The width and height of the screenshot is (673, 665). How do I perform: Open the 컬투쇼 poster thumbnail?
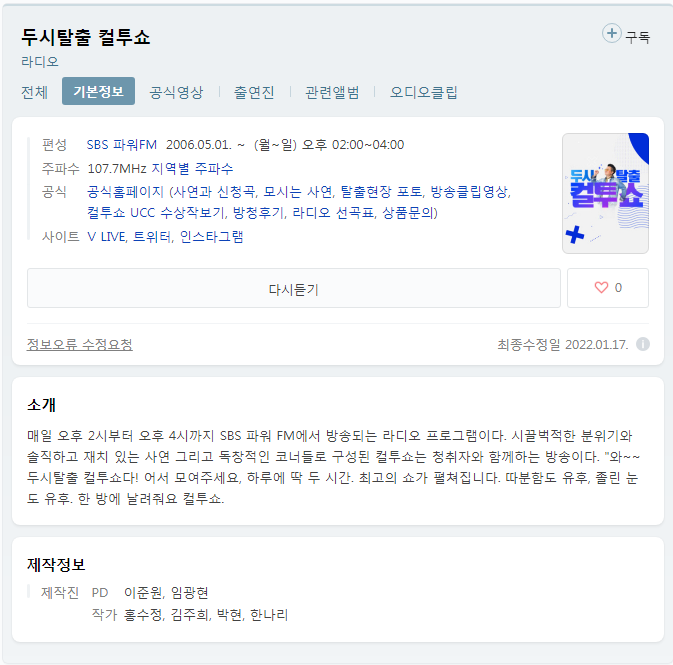[605, 193]
